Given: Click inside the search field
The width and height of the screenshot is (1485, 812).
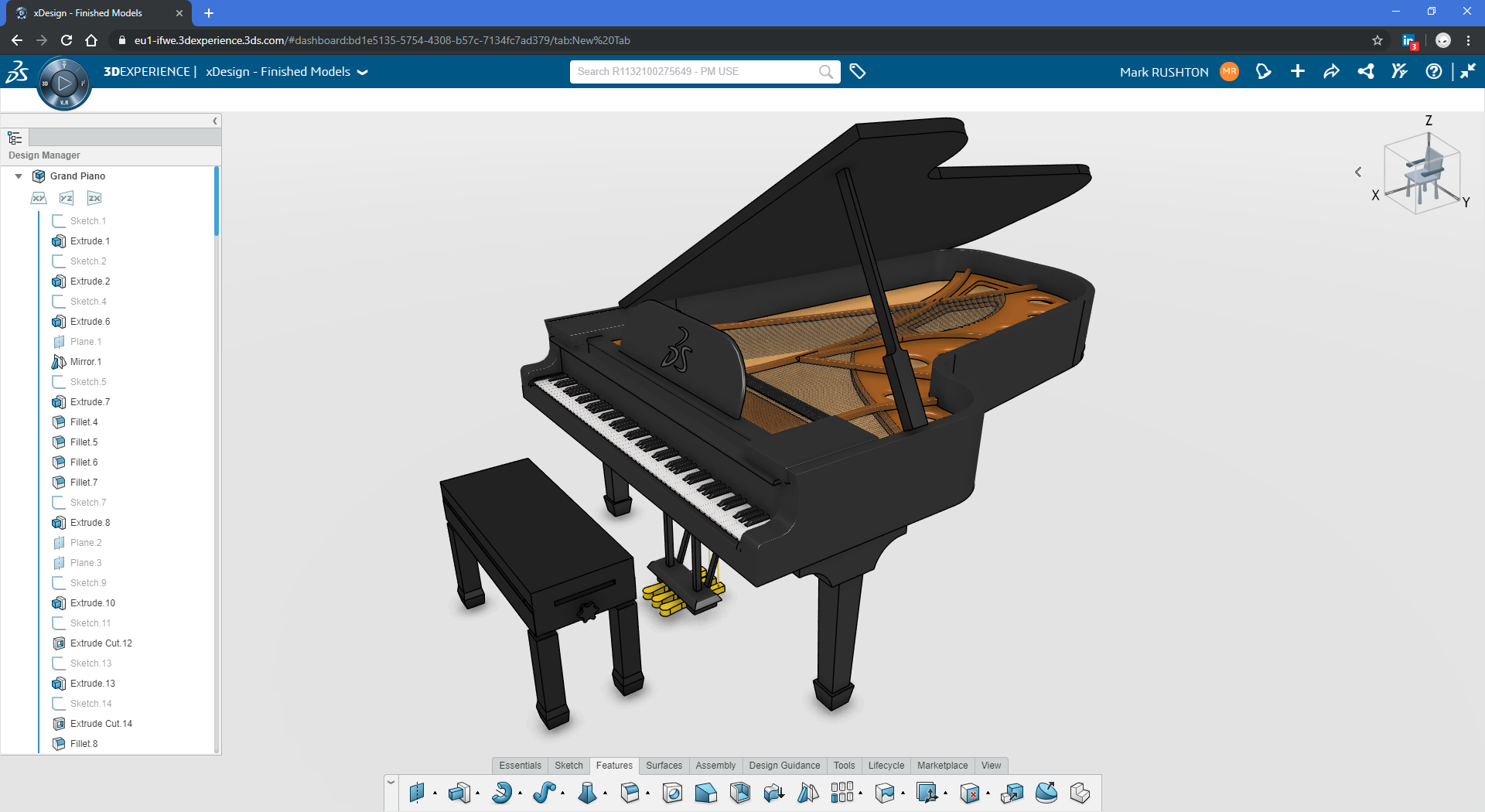Looking at the screenshot, I should 696,71.
